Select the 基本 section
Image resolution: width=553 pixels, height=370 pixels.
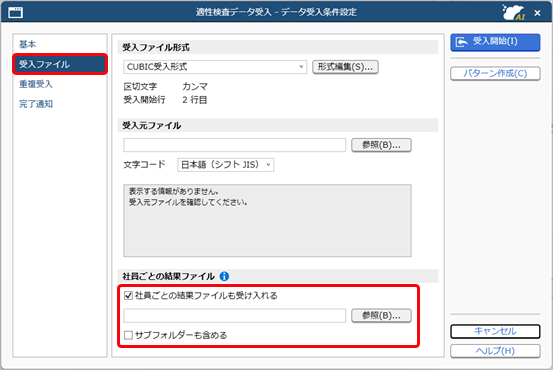pyautogui.click(x=28, y=44)
